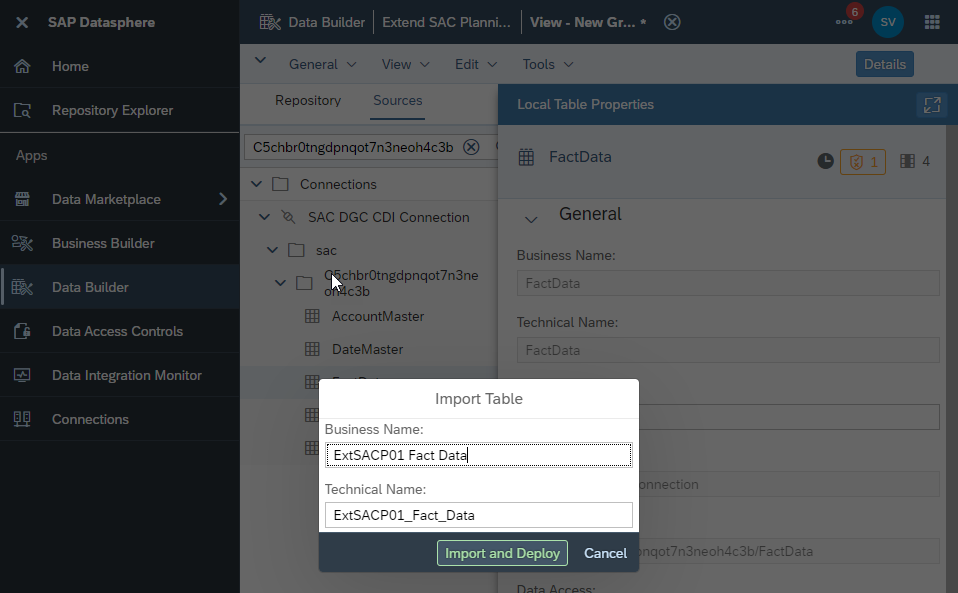Screen dimensions: 958x593
Task: Collapse the Connections folder tree node
Action: (257, 184)
